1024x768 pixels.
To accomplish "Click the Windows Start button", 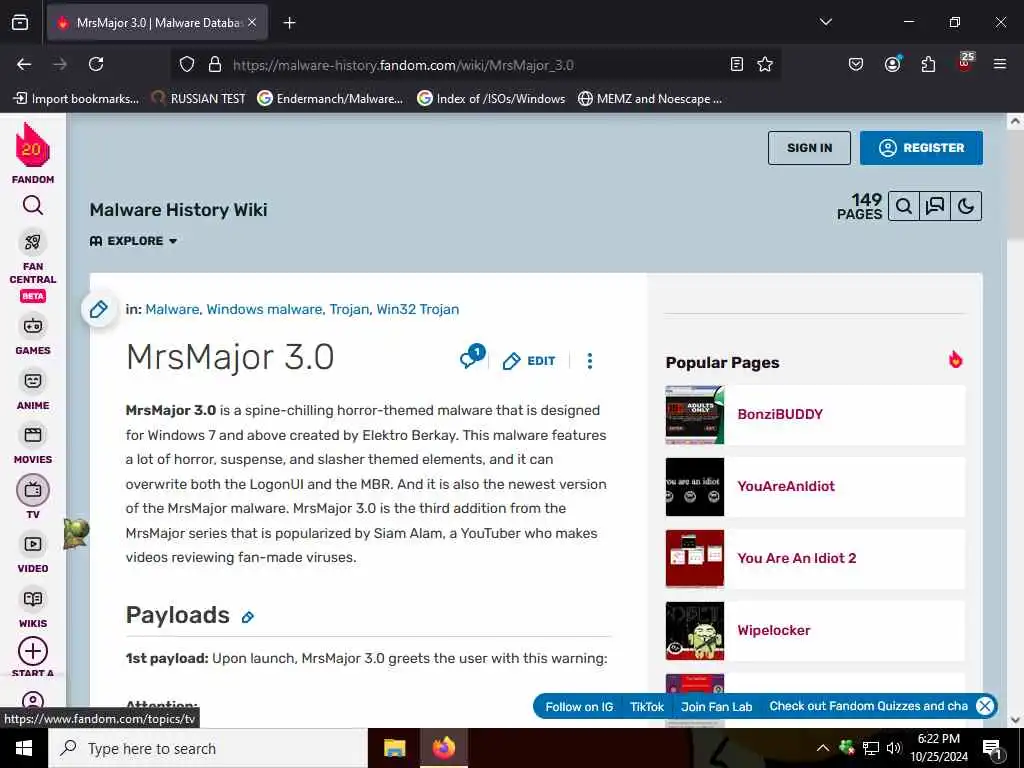I will (x=24, y=748).
